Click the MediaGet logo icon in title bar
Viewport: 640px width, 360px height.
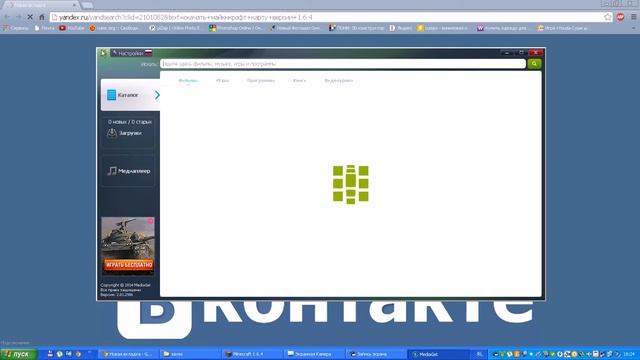[104, 53]
